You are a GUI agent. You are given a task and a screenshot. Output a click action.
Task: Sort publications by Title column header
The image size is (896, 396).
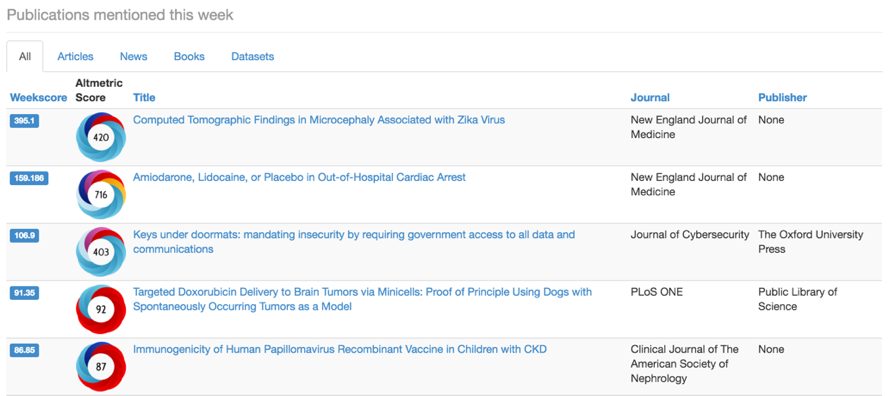coord(144,98)
